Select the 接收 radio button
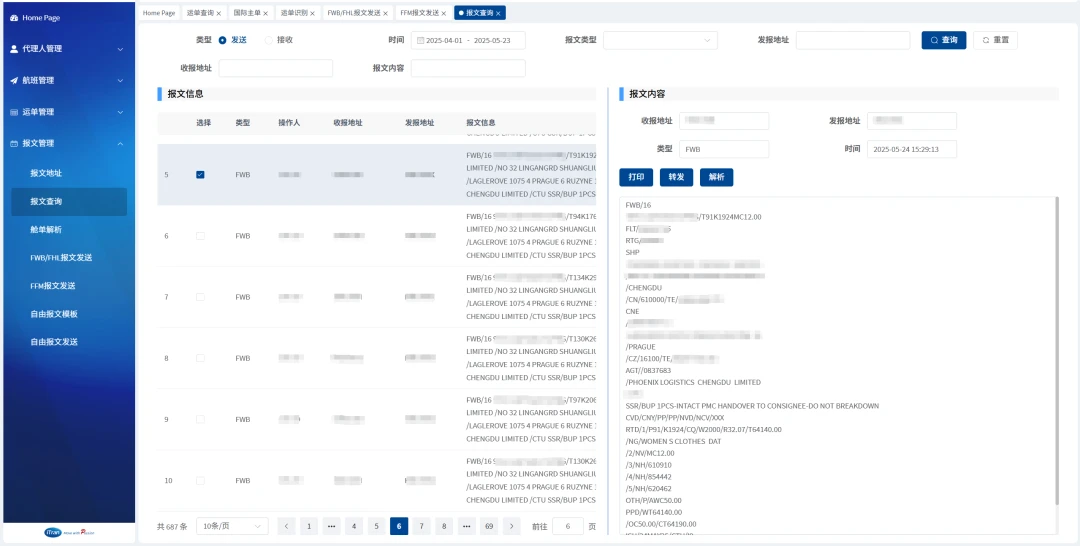Image resolution: width=1080 pixels, height=546 pixels. 269,41
